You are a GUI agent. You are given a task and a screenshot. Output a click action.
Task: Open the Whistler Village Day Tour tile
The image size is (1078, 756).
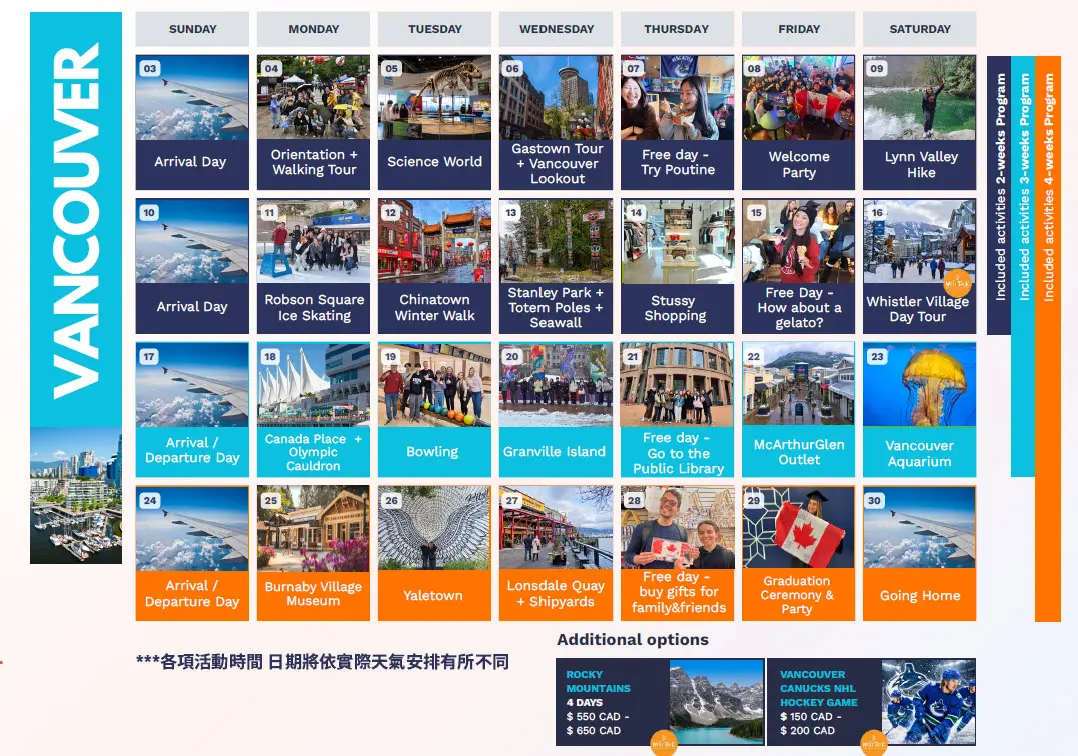920,267
